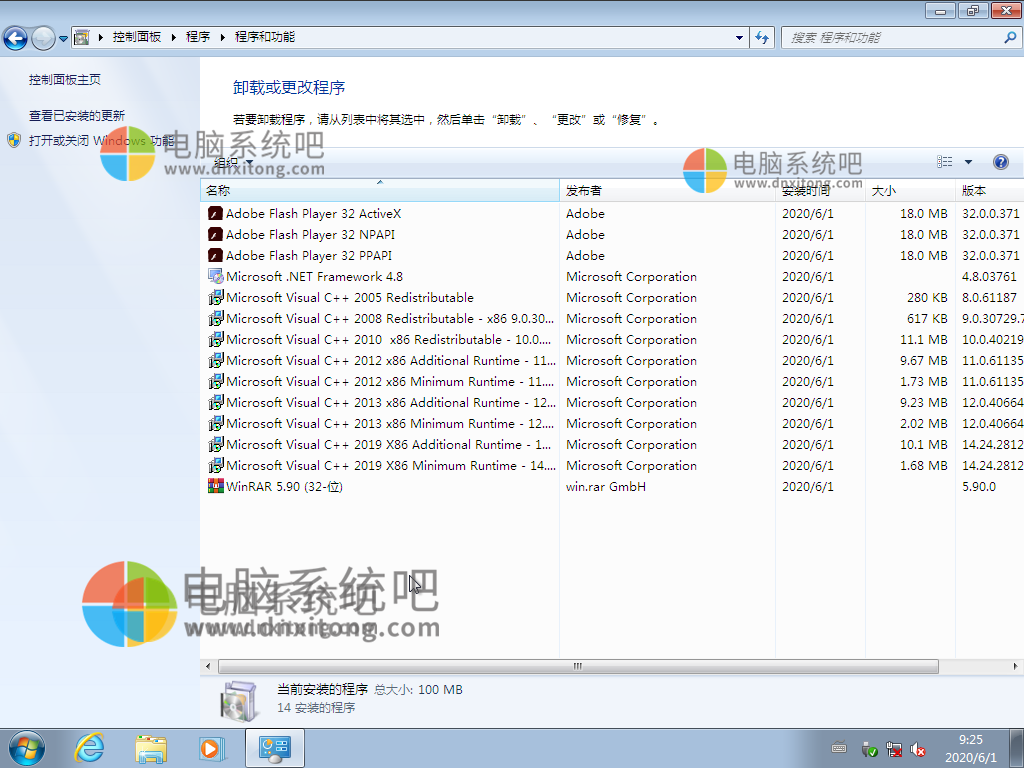The image size is (1024, 768).
Task: Sort by 发布者 column header
Action: 667,191
